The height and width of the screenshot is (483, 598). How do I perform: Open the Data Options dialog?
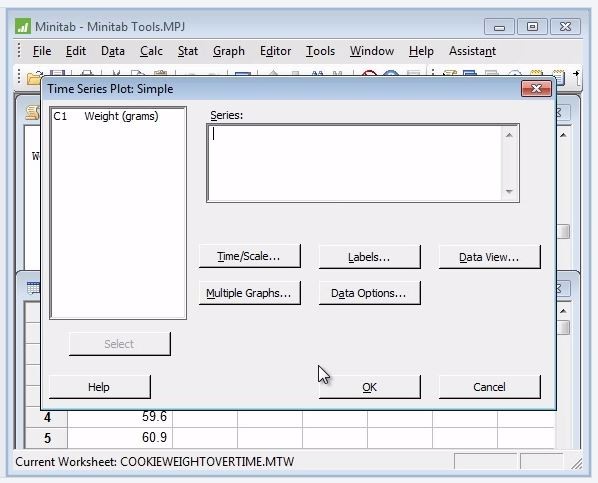click(x=369, y=293)
